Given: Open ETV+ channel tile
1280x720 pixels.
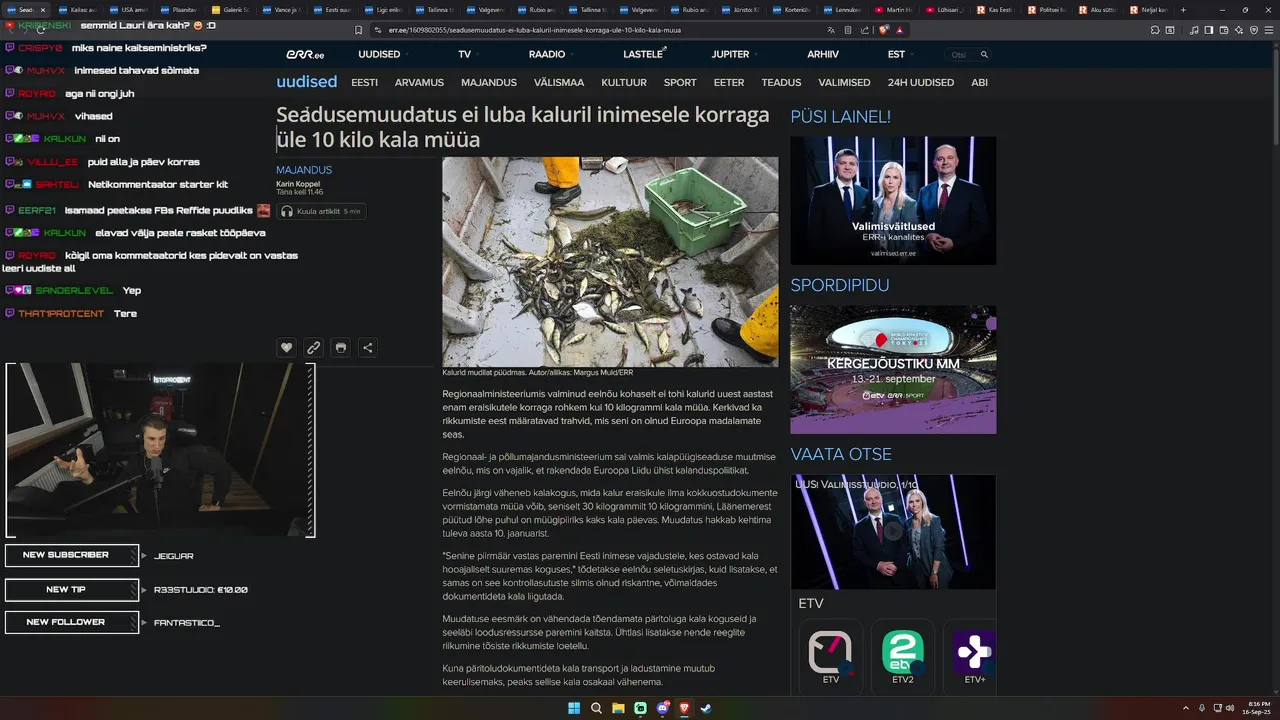Looking at the screenshot, I should 970,657.
